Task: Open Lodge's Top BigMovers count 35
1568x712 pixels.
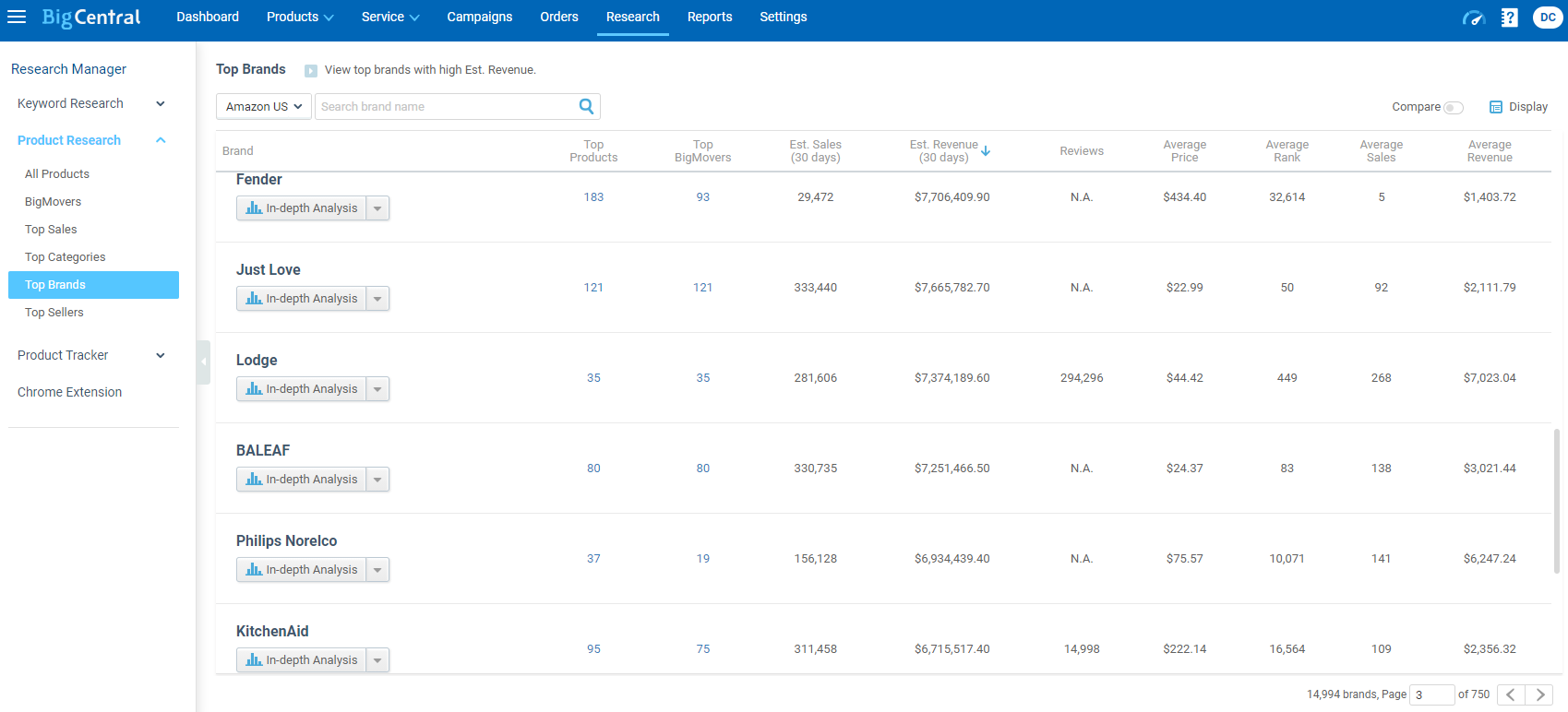Action: (x=703, y=378)
